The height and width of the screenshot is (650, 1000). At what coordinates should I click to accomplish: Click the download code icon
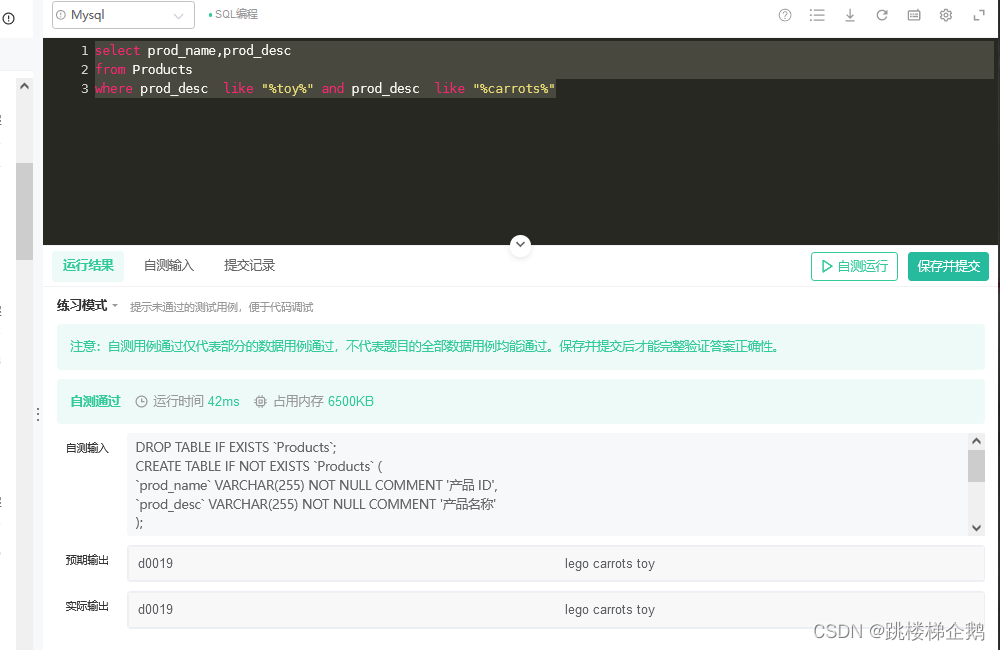[x=849, y=15]
